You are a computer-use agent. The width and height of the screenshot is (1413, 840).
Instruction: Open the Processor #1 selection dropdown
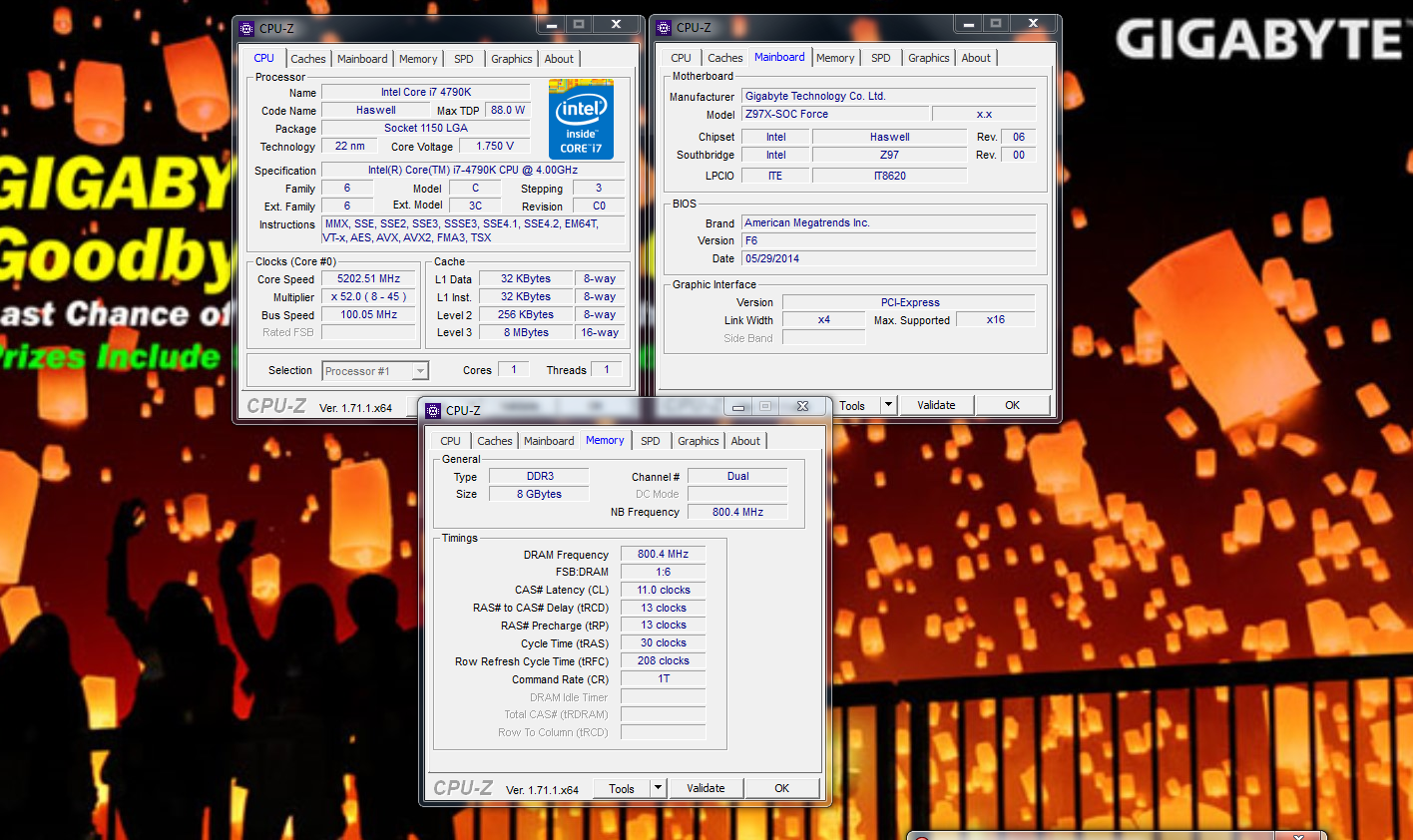[420, 371]
